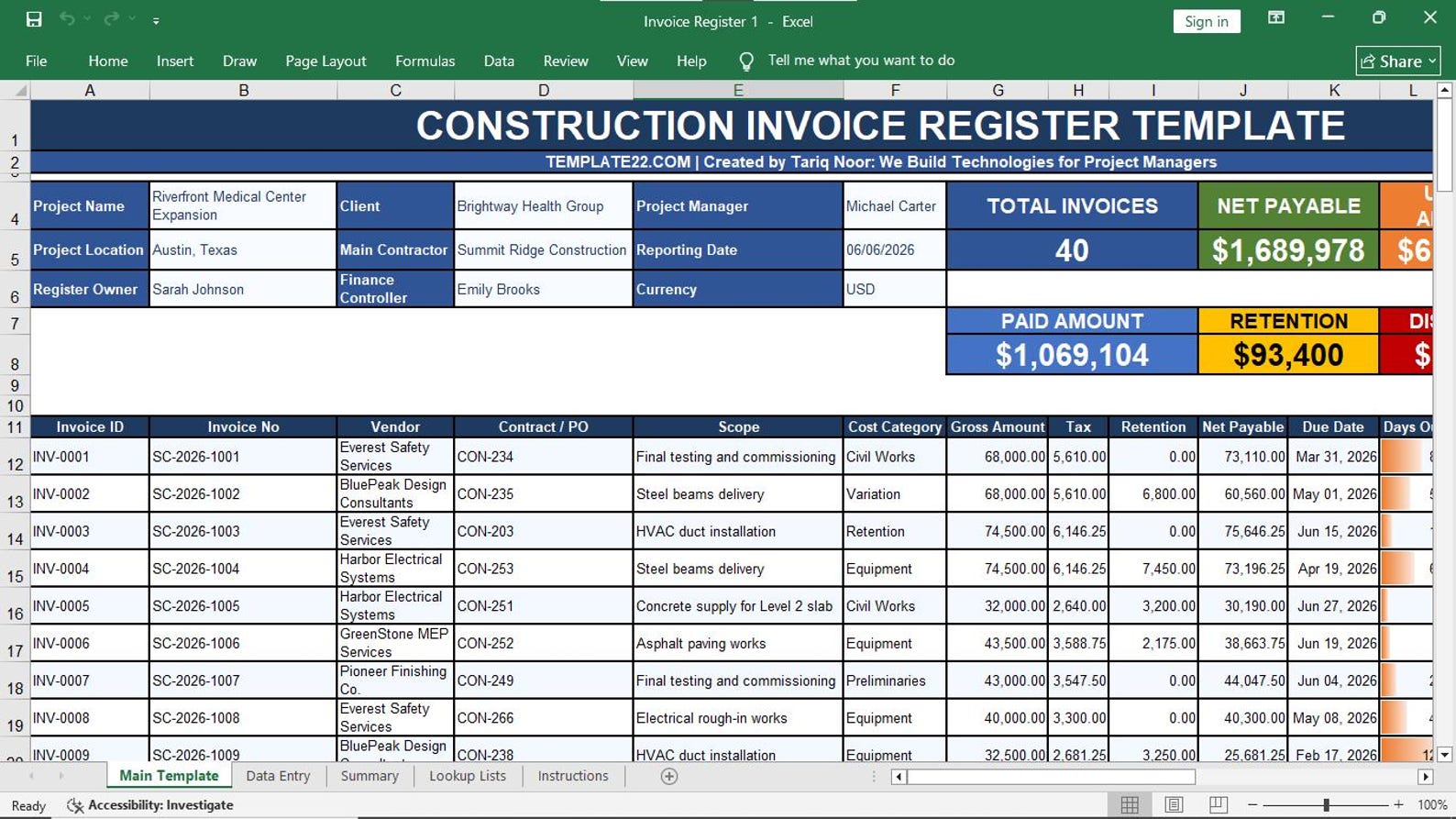1456x819 pixels.
Task: Switch to Page Layout view icon
Action: pos(1174,804)
